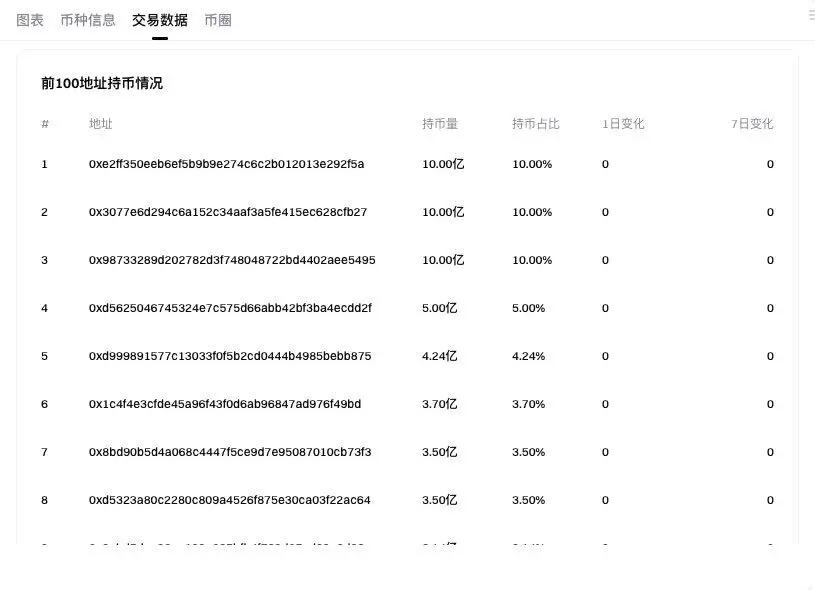The height and width of the screenshot is (590, 815).
Task: Open the 币种信息 tab
Action: pos(88,20)
